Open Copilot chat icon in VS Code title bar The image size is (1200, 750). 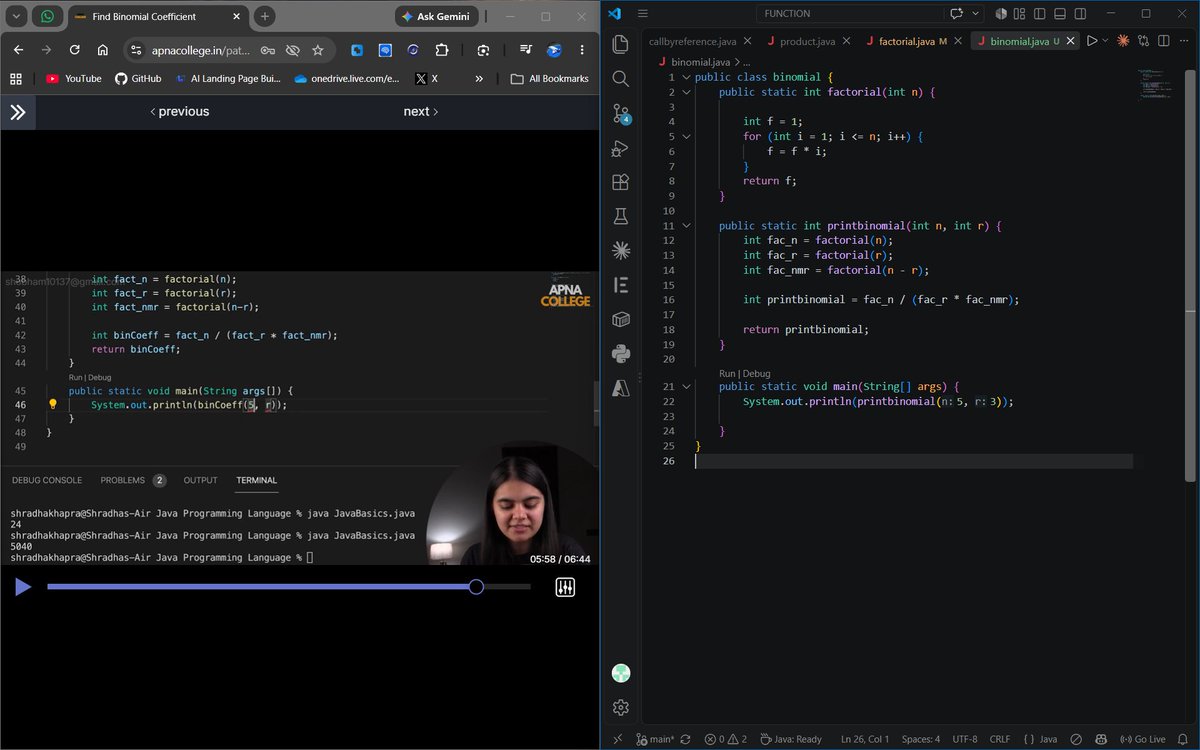956,14
